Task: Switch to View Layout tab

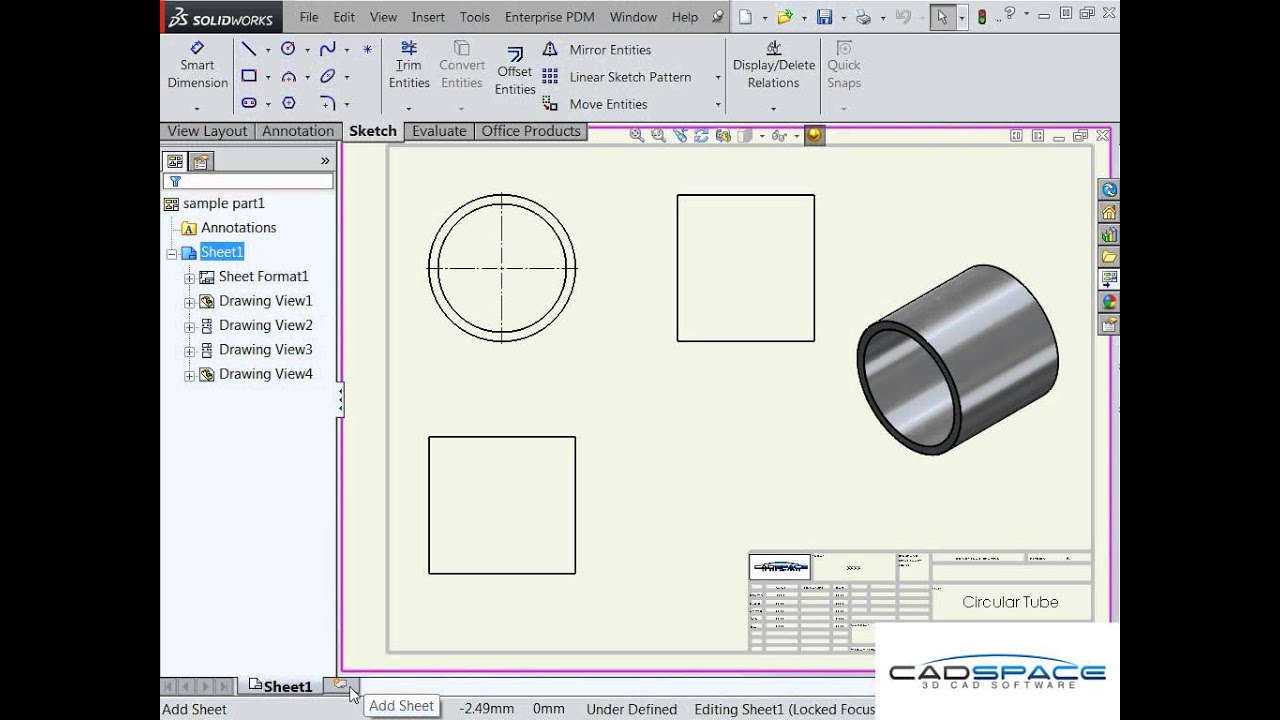Action: [207, 131]
